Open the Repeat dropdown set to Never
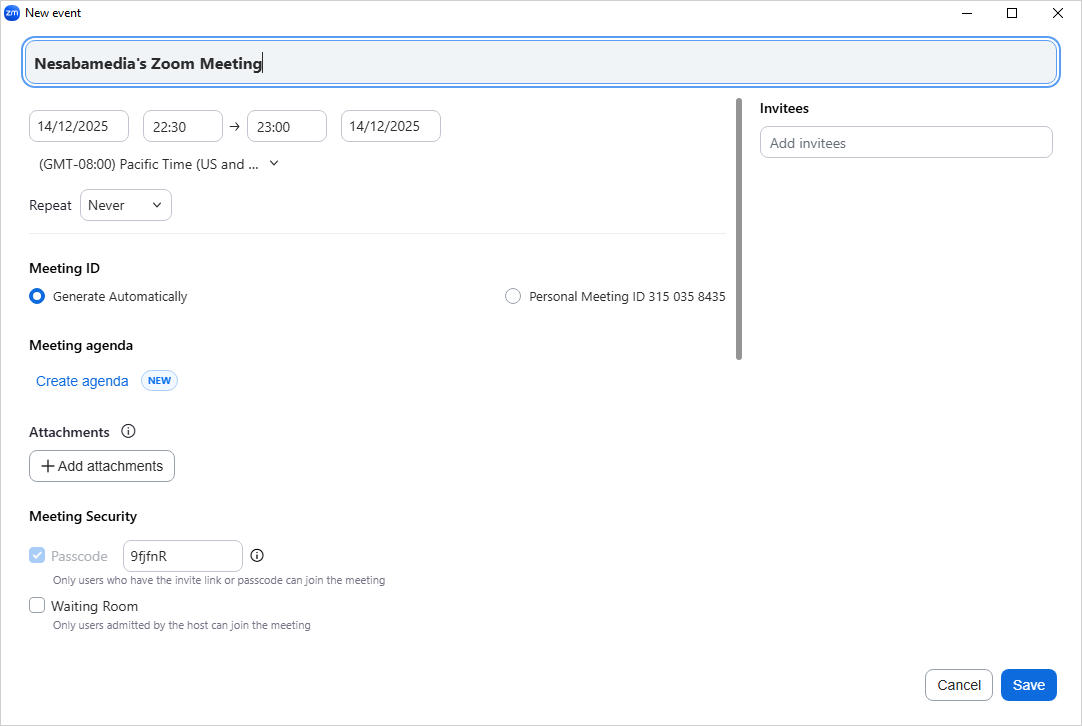 click(126, 205)
